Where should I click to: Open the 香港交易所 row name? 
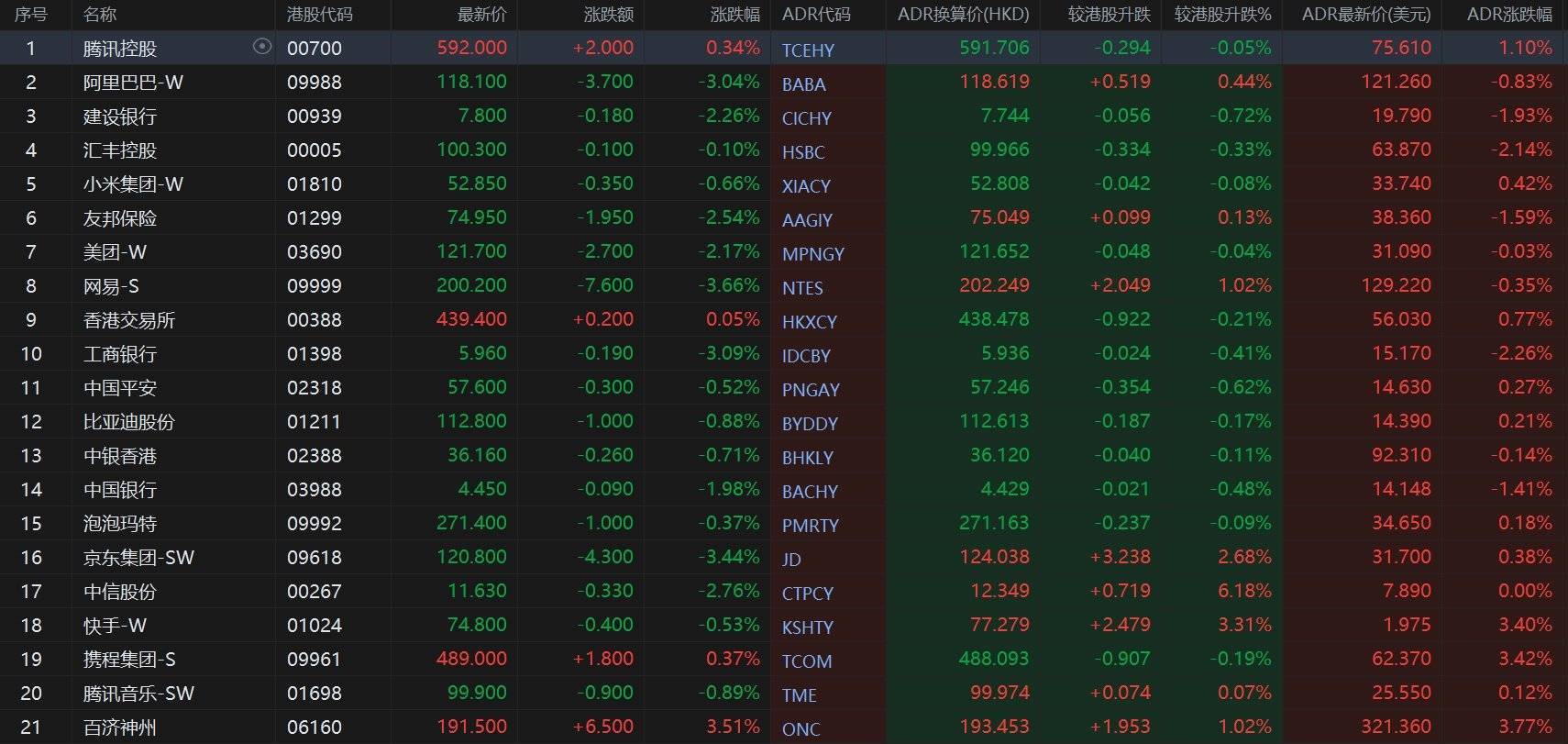[129, 320]
